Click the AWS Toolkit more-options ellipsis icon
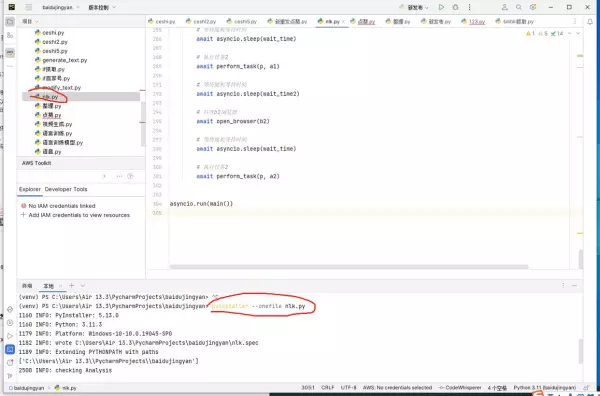Viewport: 600px width, 396px height. coord(119,176)
